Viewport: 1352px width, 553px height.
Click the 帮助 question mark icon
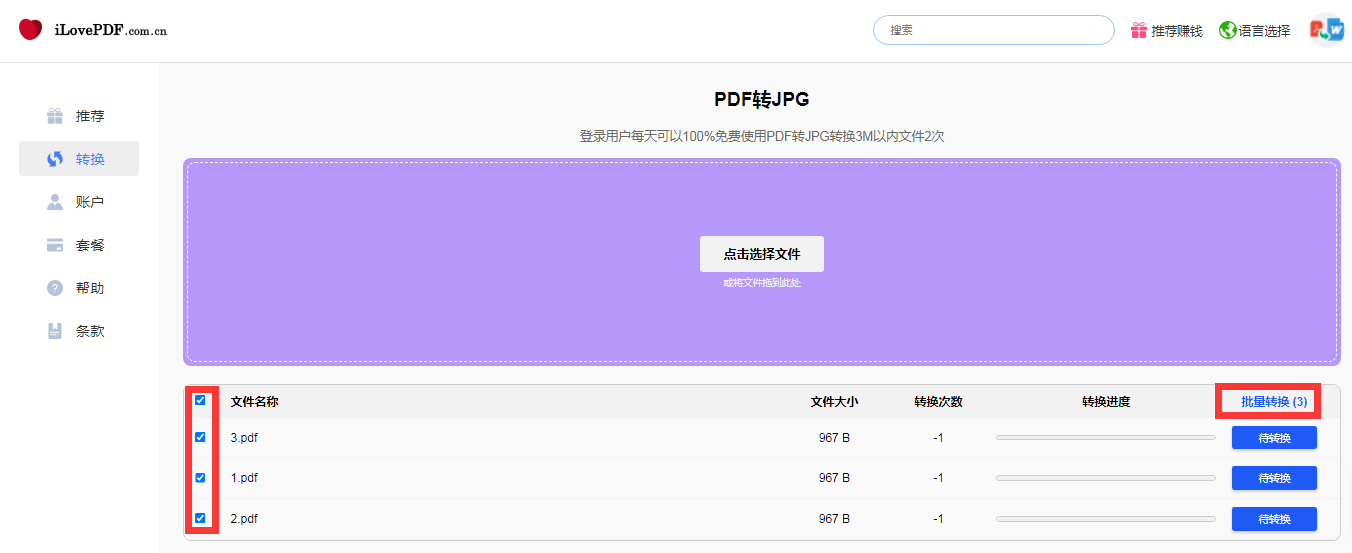pos(55,288)
